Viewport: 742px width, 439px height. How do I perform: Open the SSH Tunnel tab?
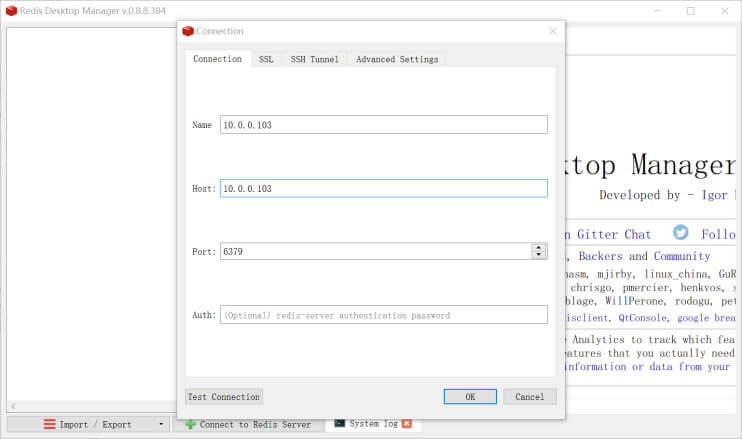pos(315,59)
